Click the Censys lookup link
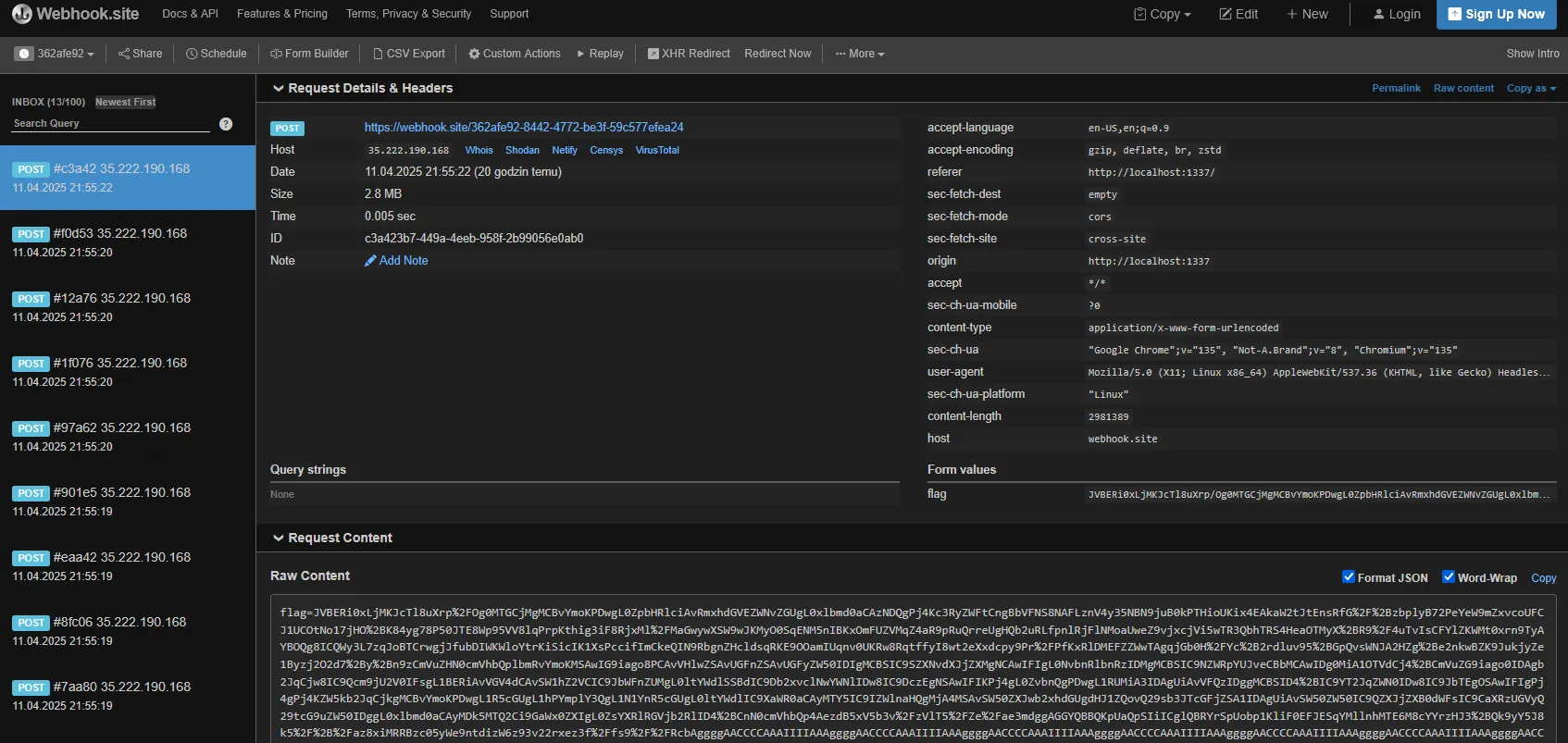This screenshot has height=743, width=1568. point(606,150)
